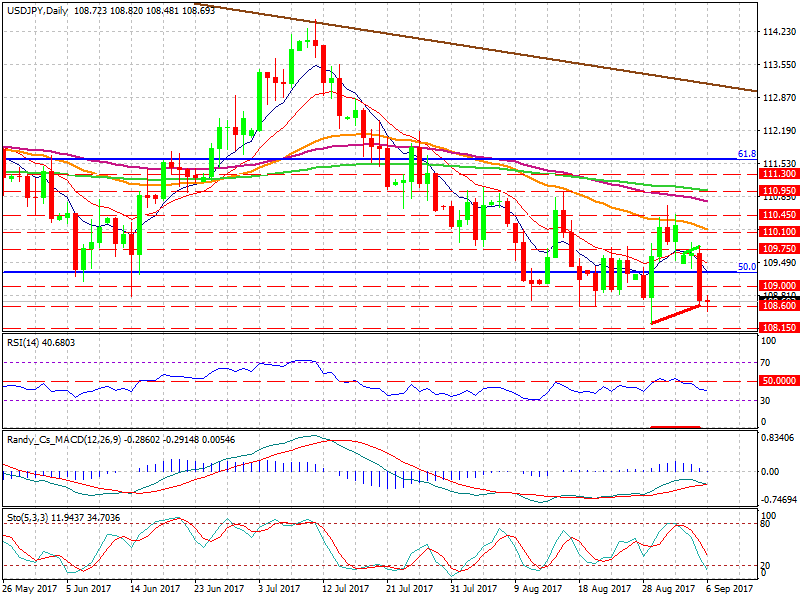Select the red 108.150 level tag
Viewport: 800px width, 600px height.
(779, 328)
